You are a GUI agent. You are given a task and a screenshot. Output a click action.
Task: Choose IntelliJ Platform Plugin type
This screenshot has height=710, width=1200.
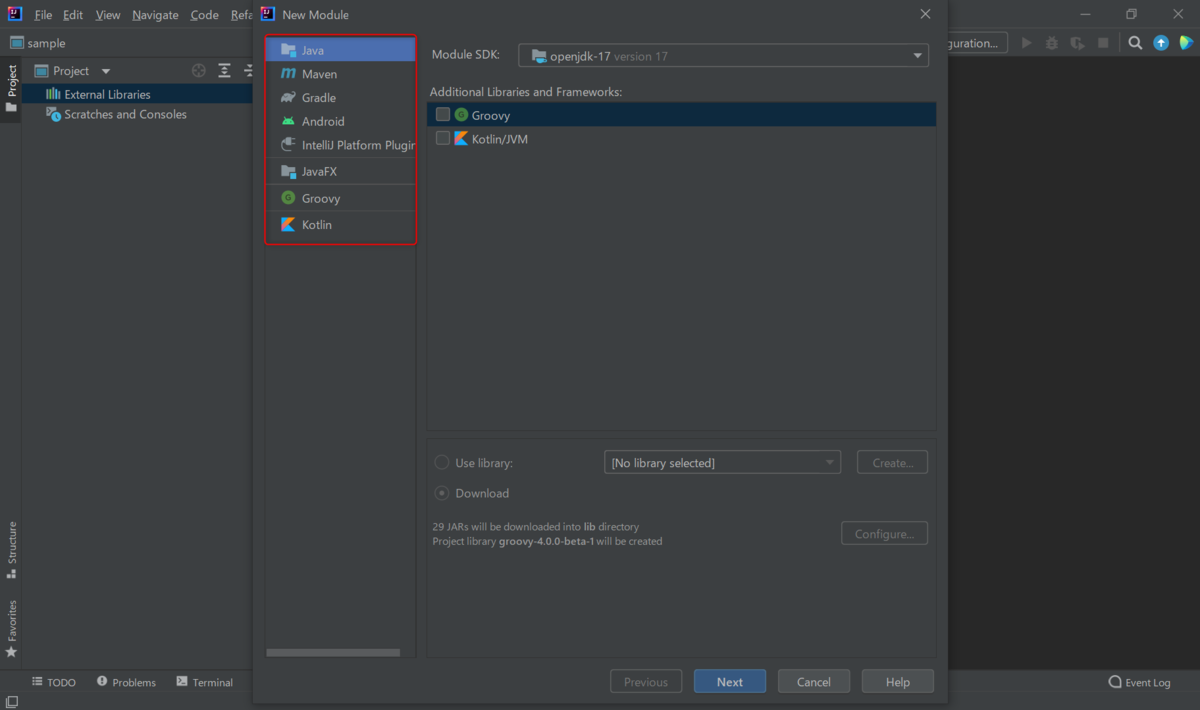pyautogui.click(x=340, y=145)
